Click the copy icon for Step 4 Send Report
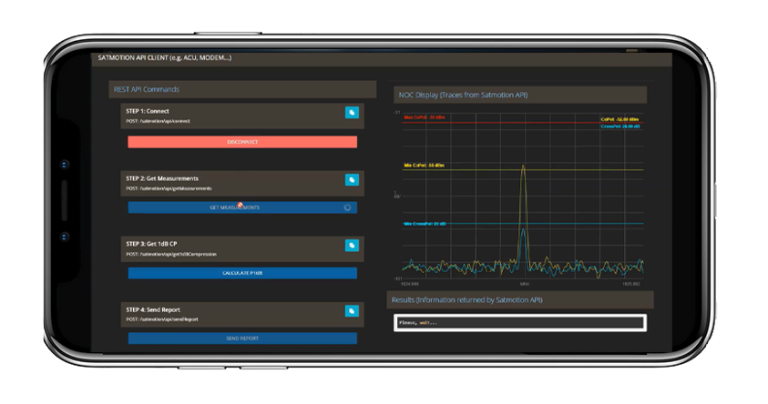 pyautogui.click(x=352, y=311)
